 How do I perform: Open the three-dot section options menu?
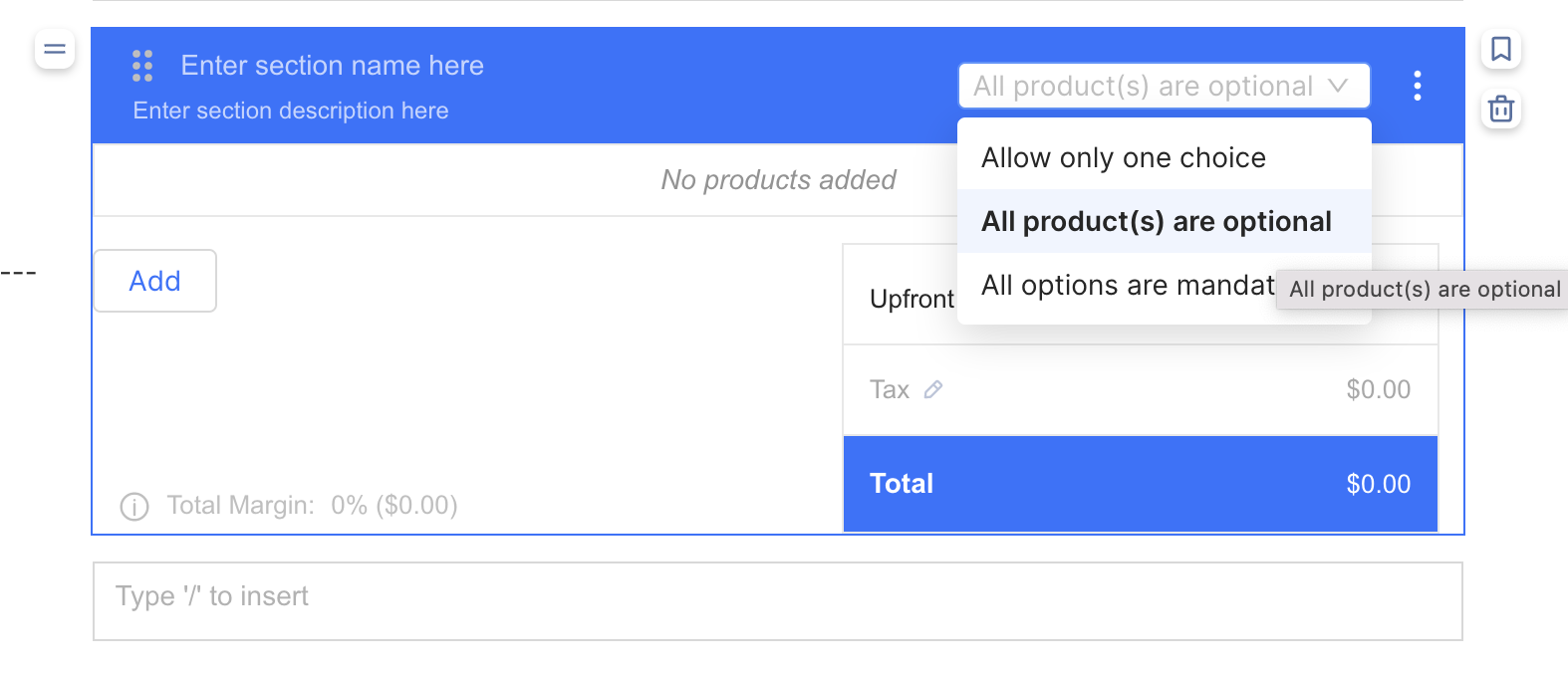pyautogui.click(x=1417, y=86)
